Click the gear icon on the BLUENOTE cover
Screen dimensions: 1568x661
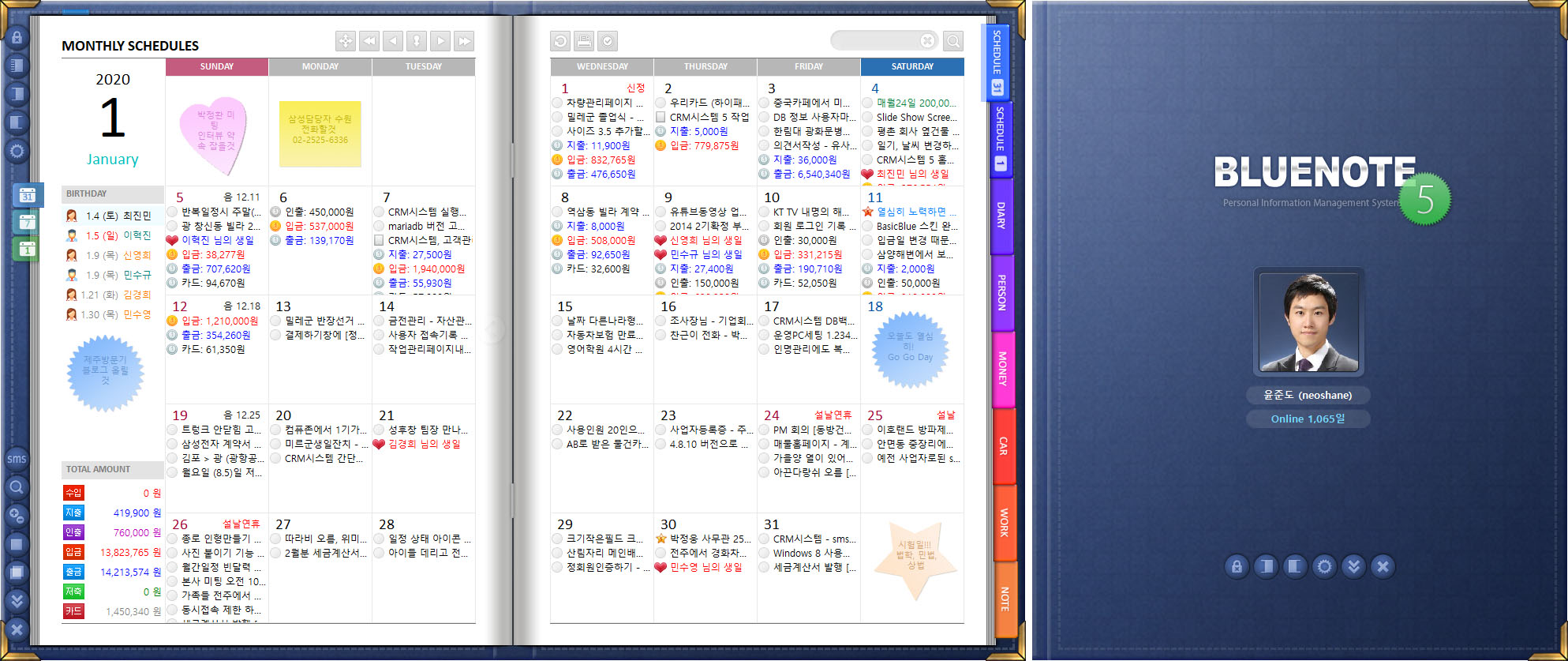click(1324, 566)
